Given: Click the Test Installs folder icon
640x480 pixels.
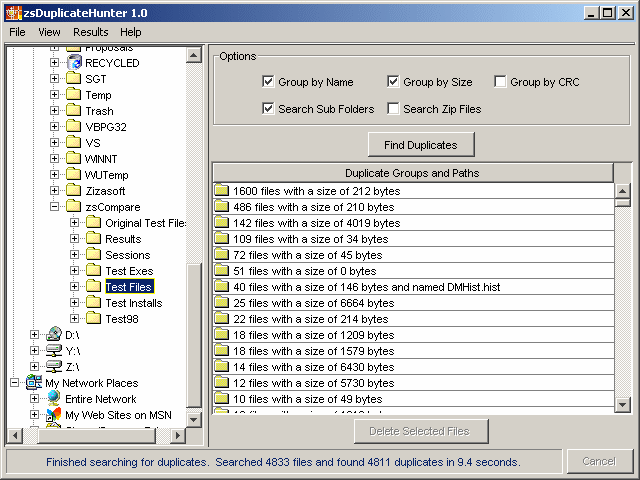Looking at the screenshot, I should coord(93,302).
